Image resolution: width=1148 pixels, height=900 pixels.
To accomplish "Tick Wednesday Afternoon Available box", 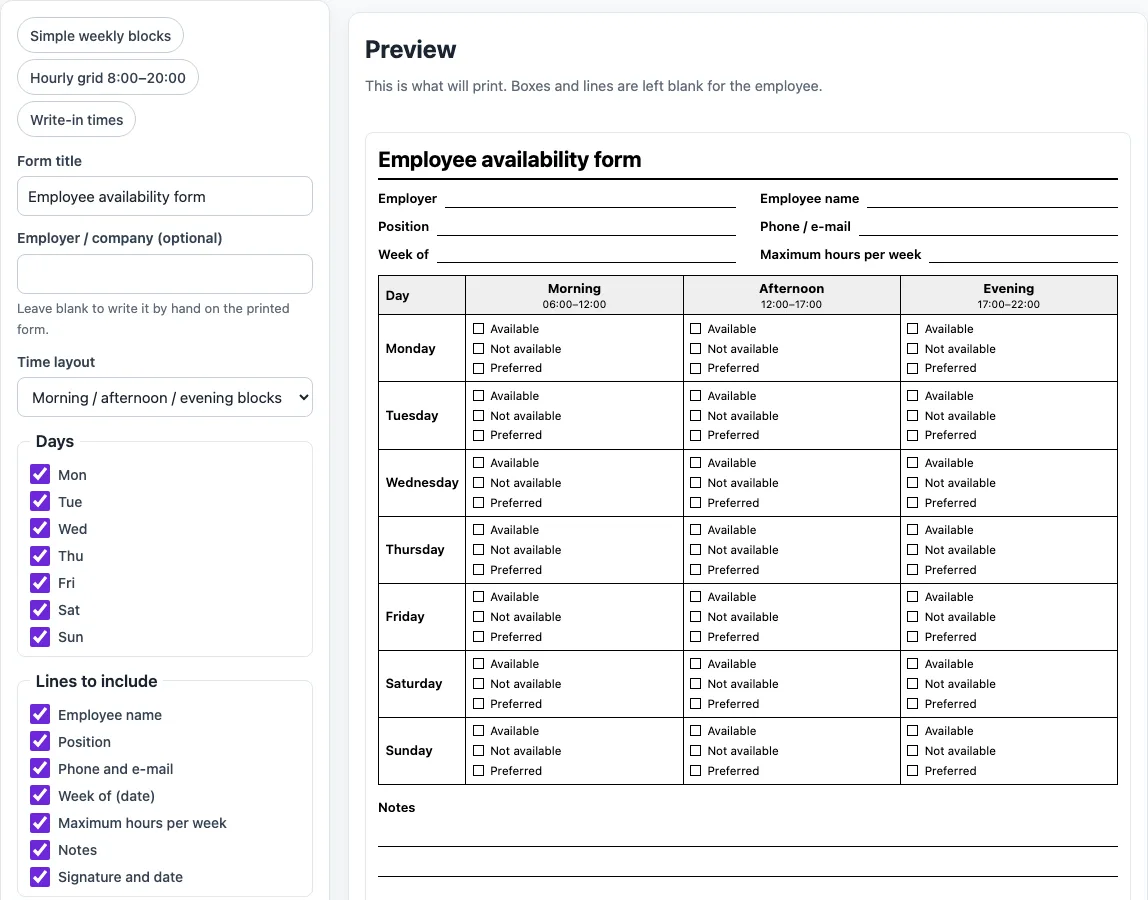I will coord(696,463).
